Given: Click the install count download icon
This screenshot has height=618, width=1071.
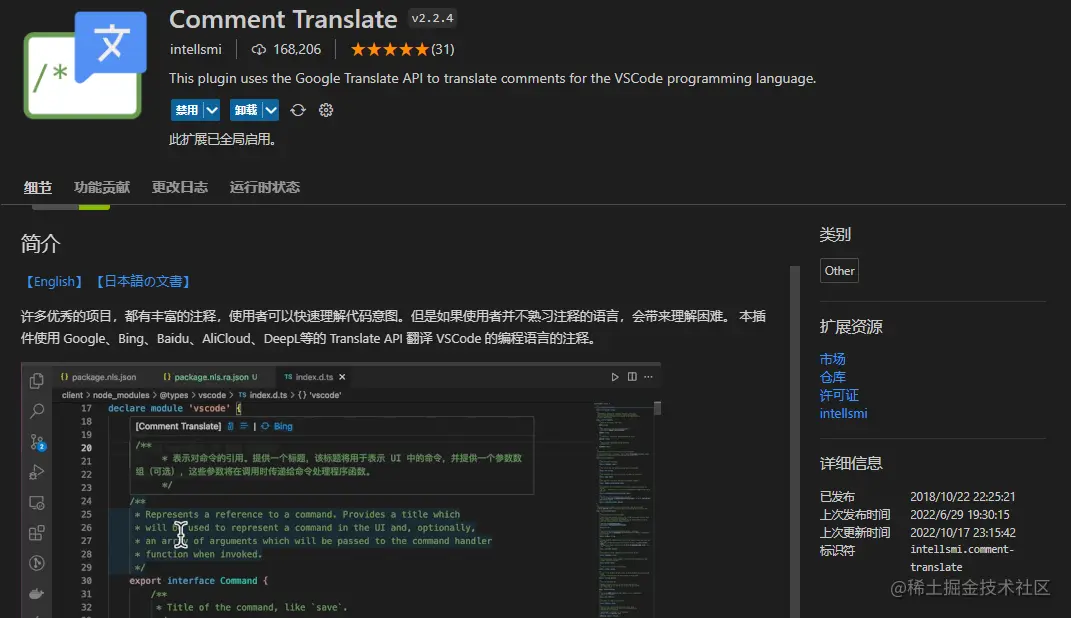Looking at the screenshot, I should click(x=259, y=49).
